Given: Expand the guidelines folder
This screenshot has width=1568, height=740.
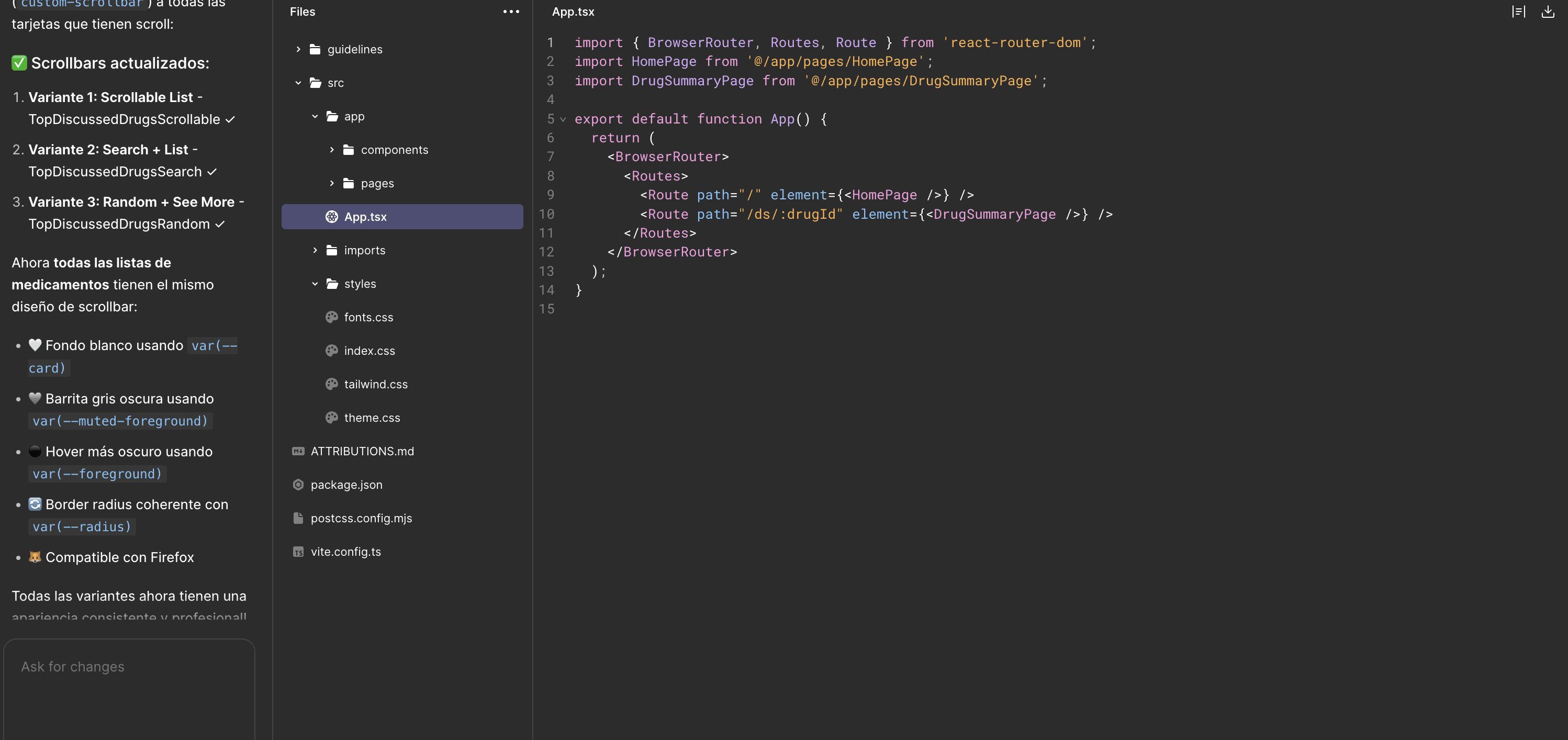Looking at the screenshot, I should click(298, 49).
